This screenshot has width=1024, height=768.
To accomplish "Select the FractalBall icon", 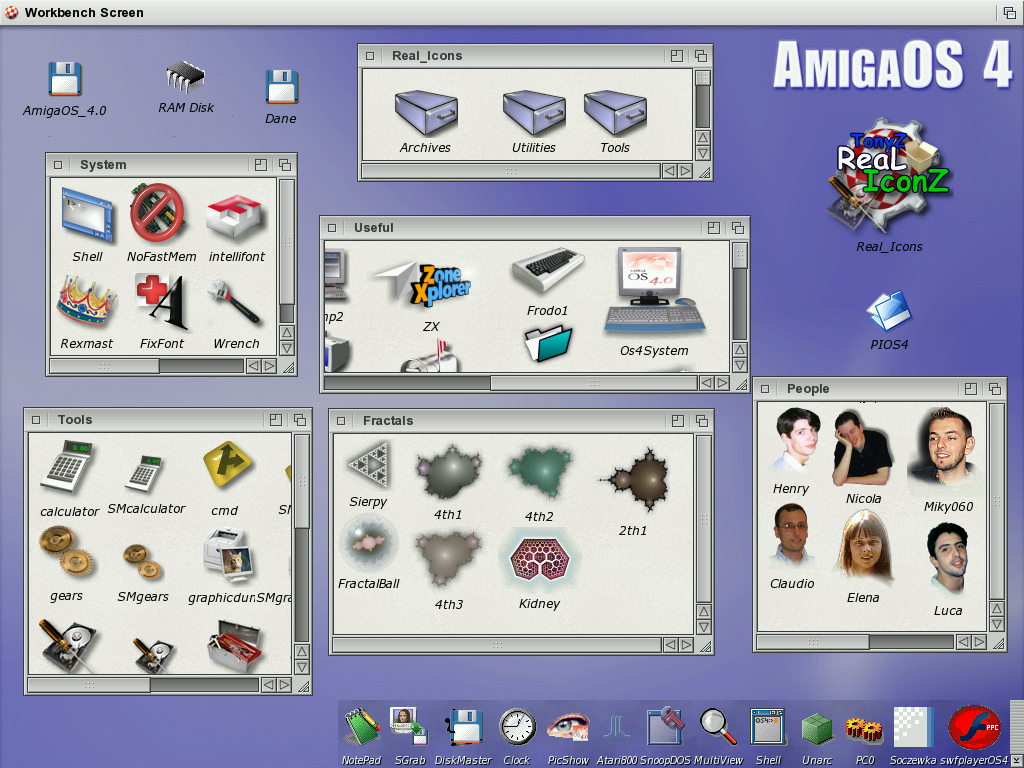I will pos(369,543).
